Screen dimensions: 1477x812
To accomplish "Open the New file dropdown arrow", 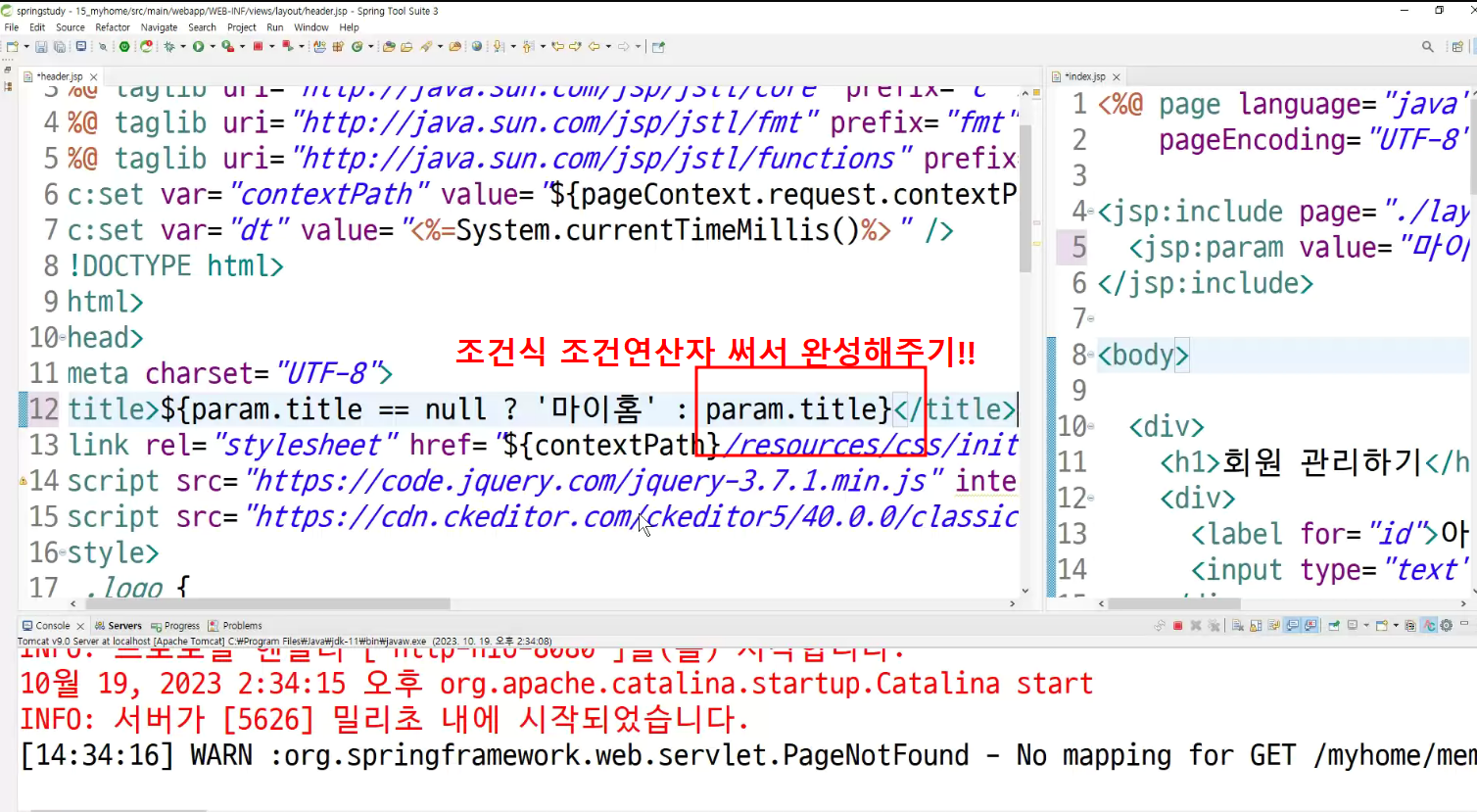I will 26,46.
